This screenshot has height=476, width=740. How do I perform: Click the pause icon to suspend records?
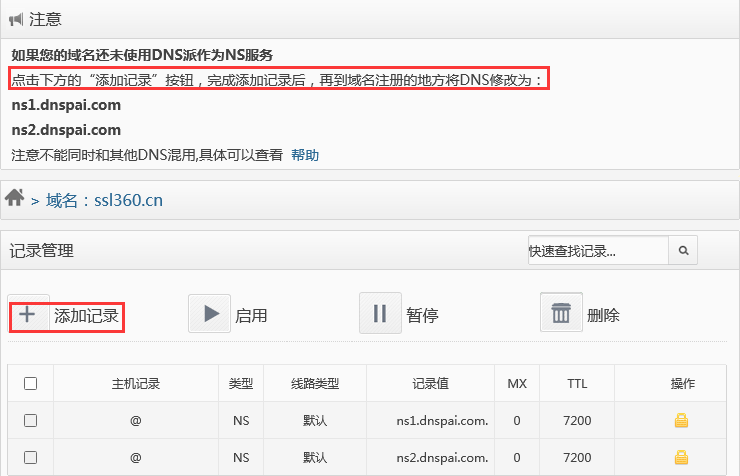[x=380, y=314]
